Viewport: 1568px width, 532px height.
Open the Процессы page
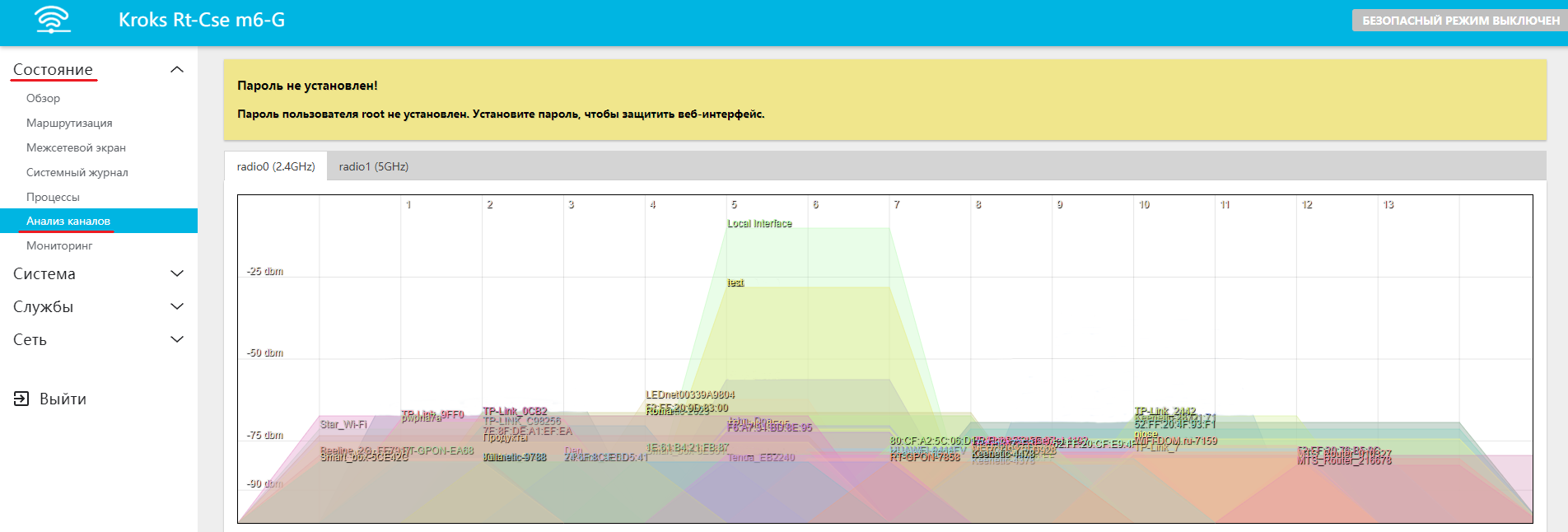coord(53,197)
